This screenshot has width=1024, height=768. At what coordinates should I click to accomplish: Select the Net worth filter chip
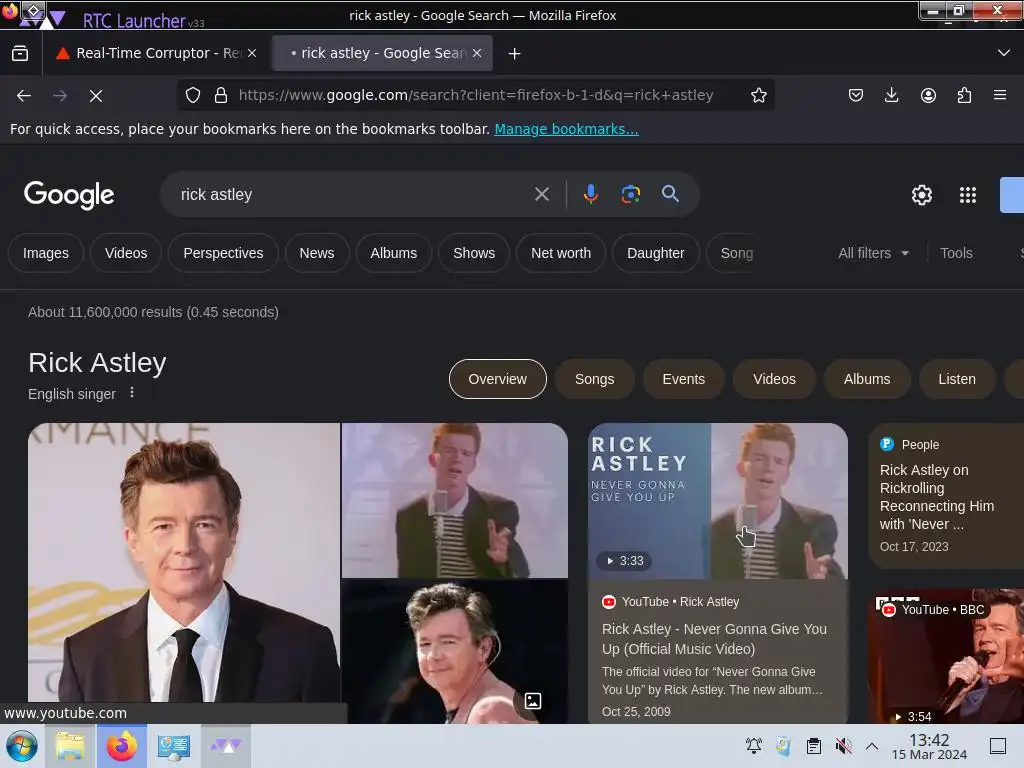pos(561,253)
